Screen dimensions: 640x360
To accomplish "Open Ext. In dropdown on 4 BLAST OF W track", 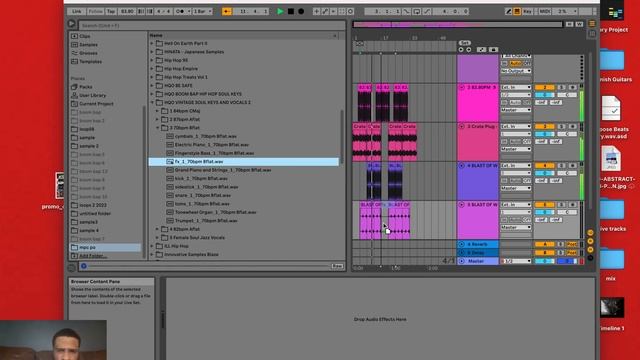I will click(x=516, y=166).
